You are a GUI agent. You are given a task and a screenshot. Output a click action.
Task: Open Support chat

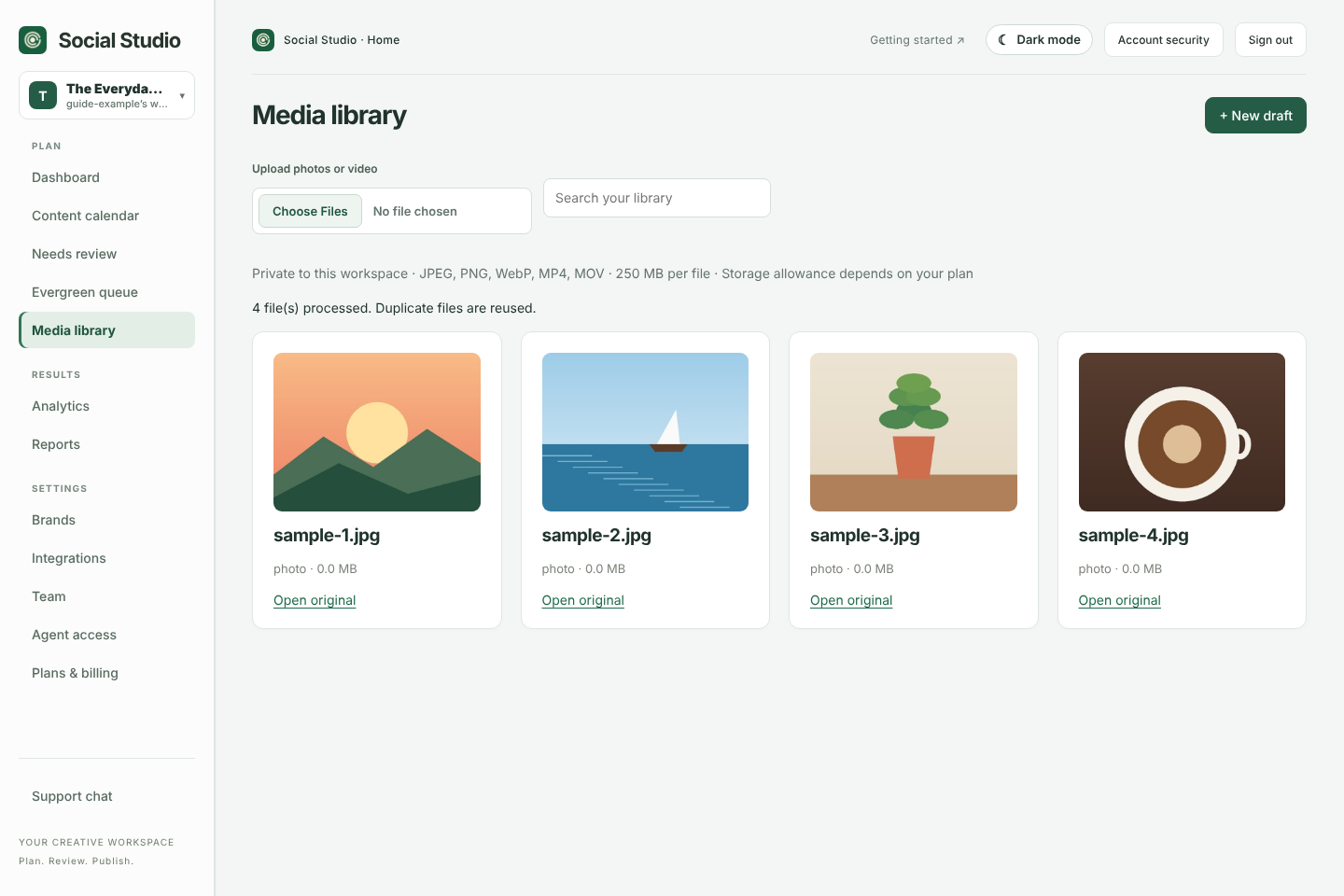(x=106, y=796)
